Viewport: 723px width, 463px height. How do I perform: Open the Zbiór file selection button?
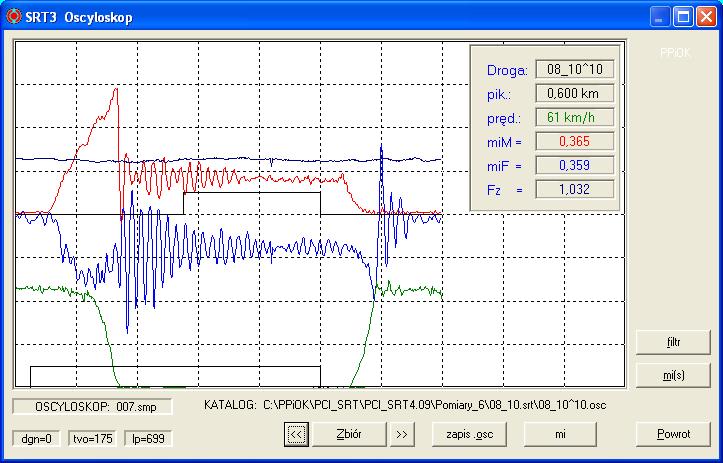click(x=349, y=434)
